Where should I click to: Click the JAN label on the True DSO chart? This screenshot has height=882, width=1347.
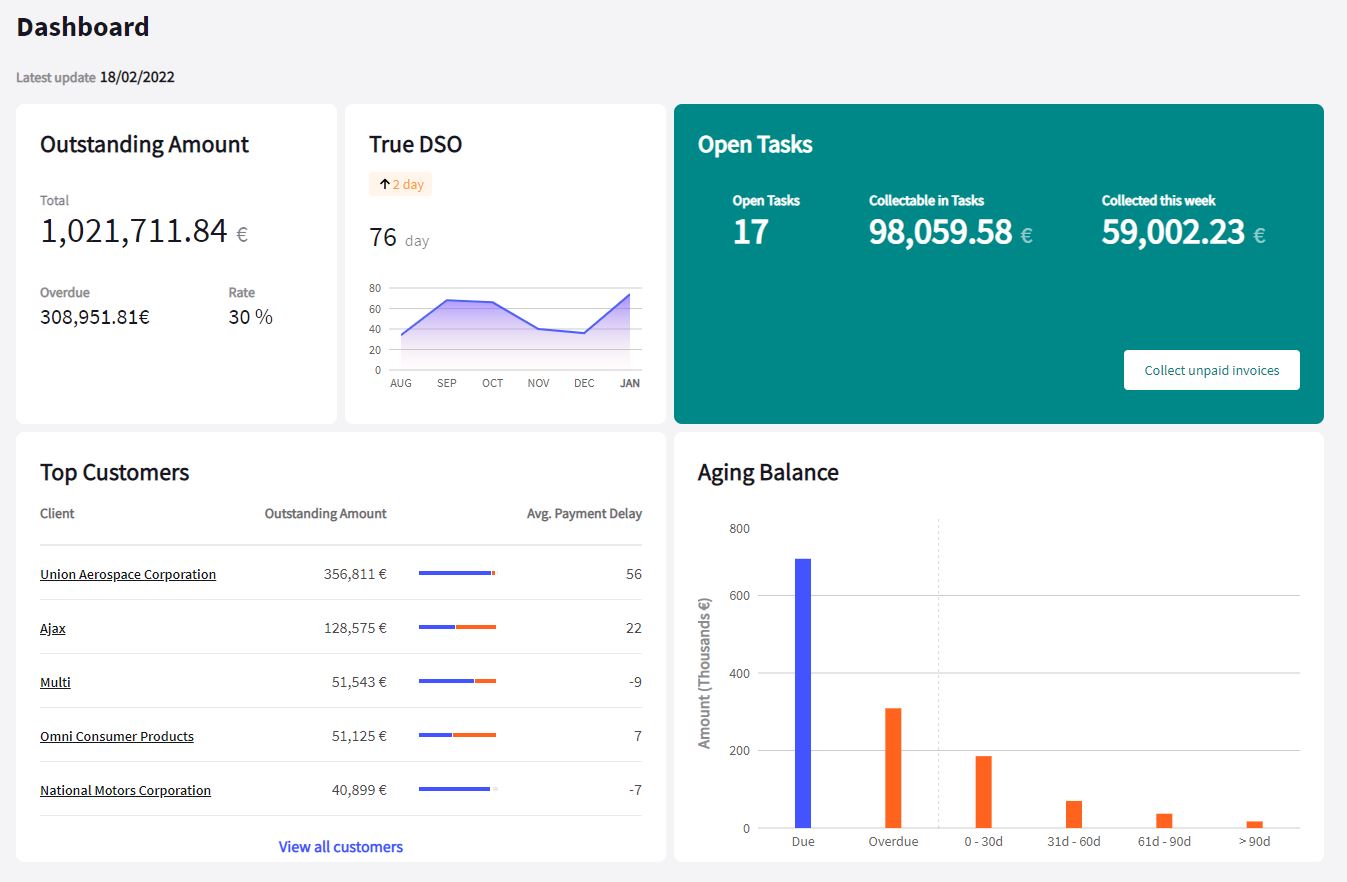click(629, 382)
